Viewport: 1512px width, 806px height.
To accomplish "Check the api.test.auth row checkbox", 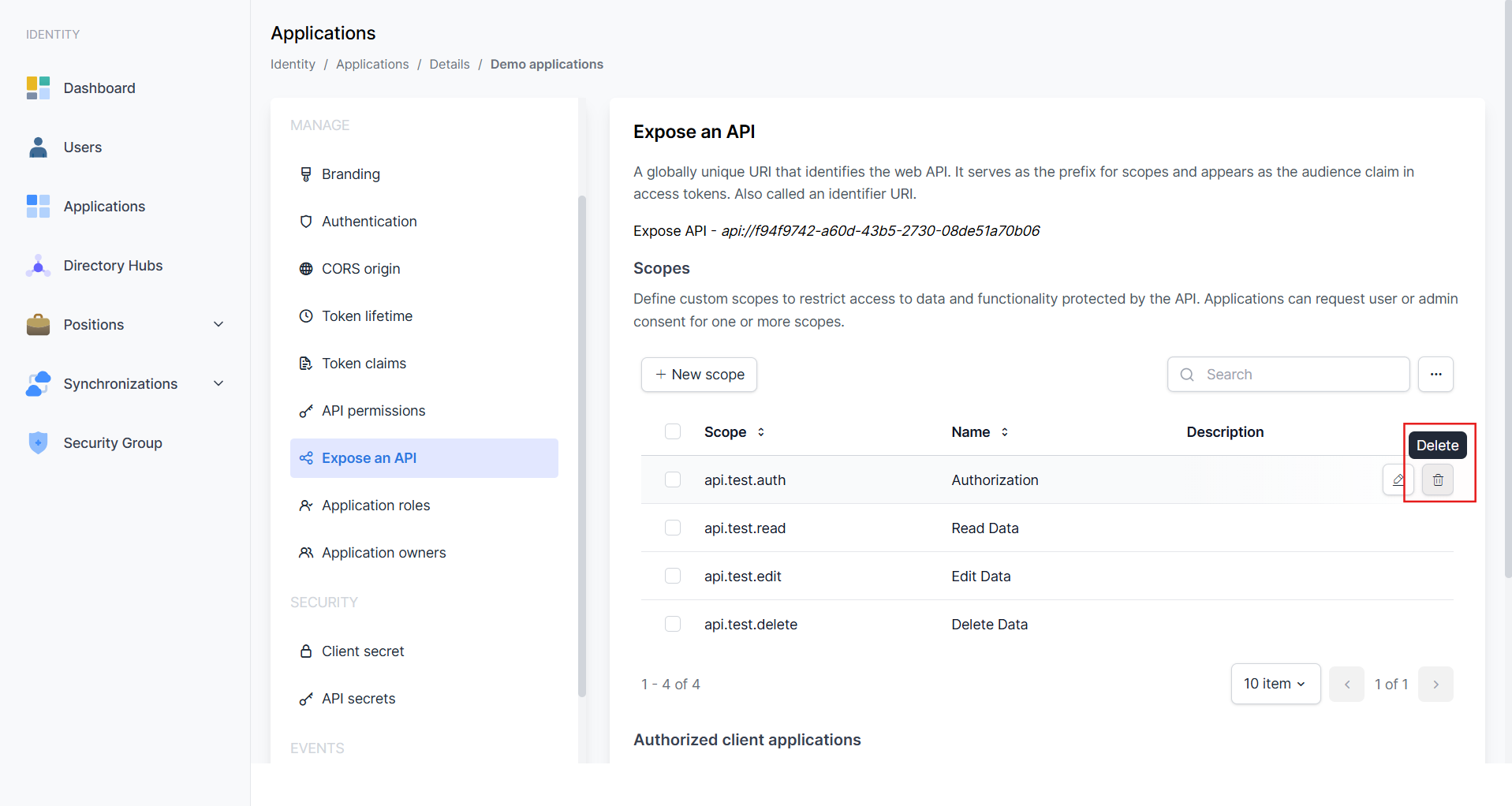I will 673,479.
